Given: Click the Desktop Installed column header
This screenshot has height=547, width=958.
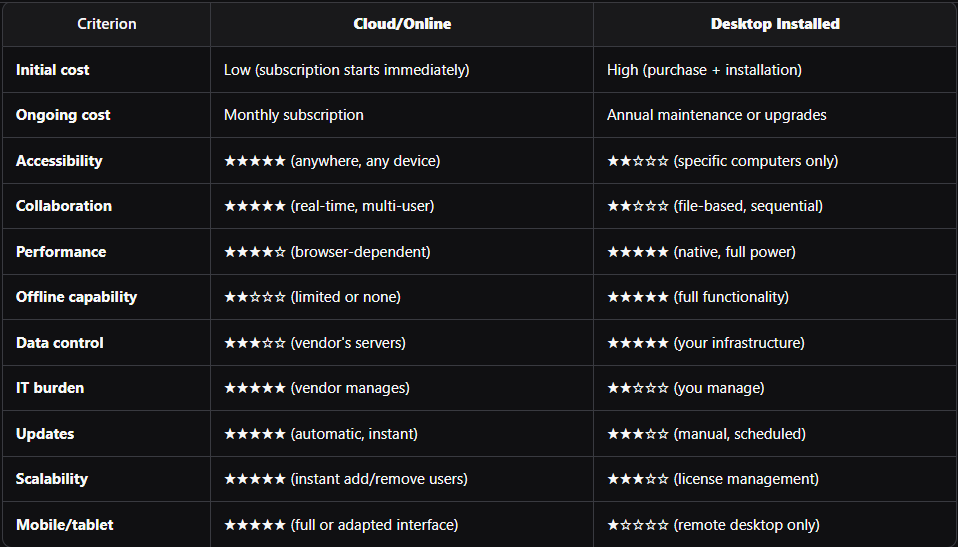Looking at the screenshot, I should tap(775, 24).
